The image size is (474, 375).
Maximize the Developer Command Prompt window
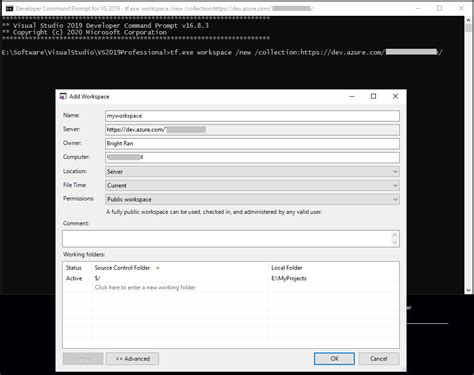coord(440,8)
